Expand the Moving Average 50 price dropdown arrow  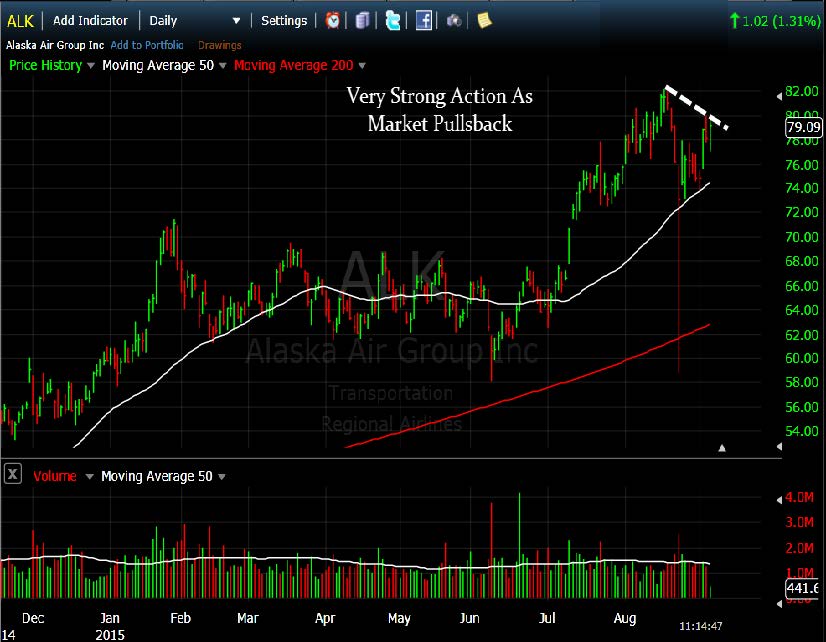point(222,65)
